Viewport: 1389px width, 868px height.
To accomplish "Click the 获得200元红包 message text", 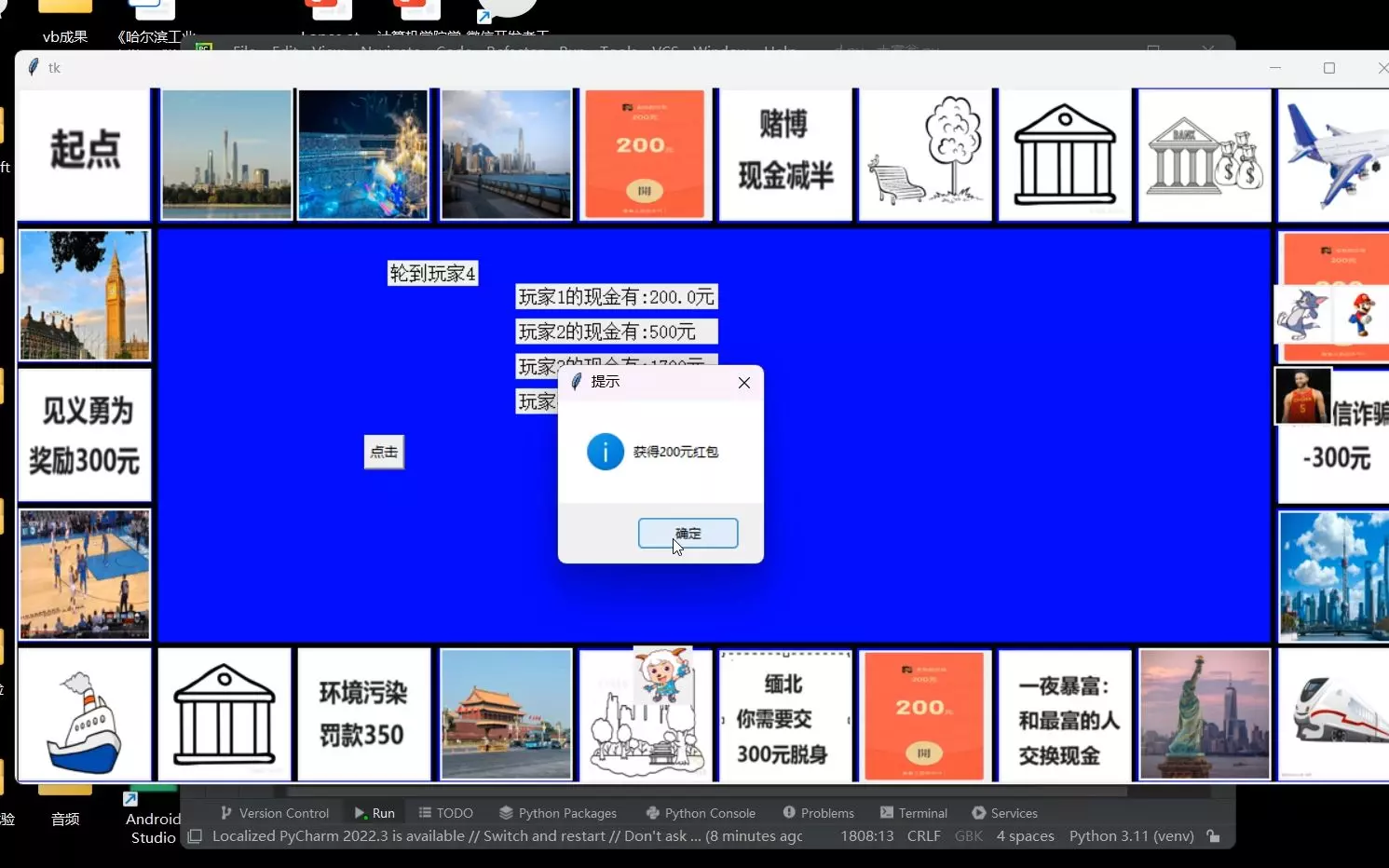I will [675, 452].
